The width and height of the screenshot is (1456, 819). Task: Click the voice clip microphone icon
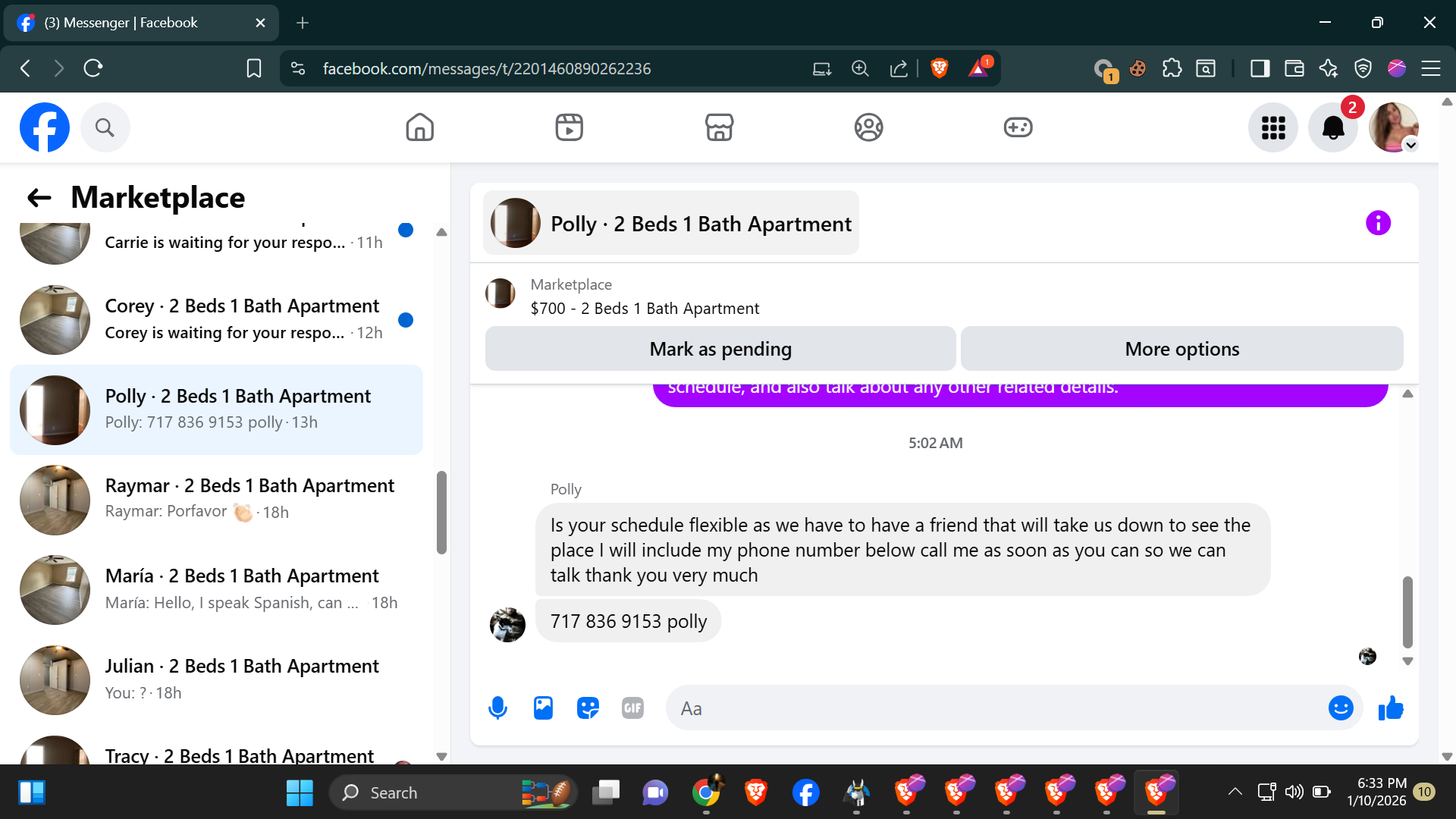click(x=497, y=708)
